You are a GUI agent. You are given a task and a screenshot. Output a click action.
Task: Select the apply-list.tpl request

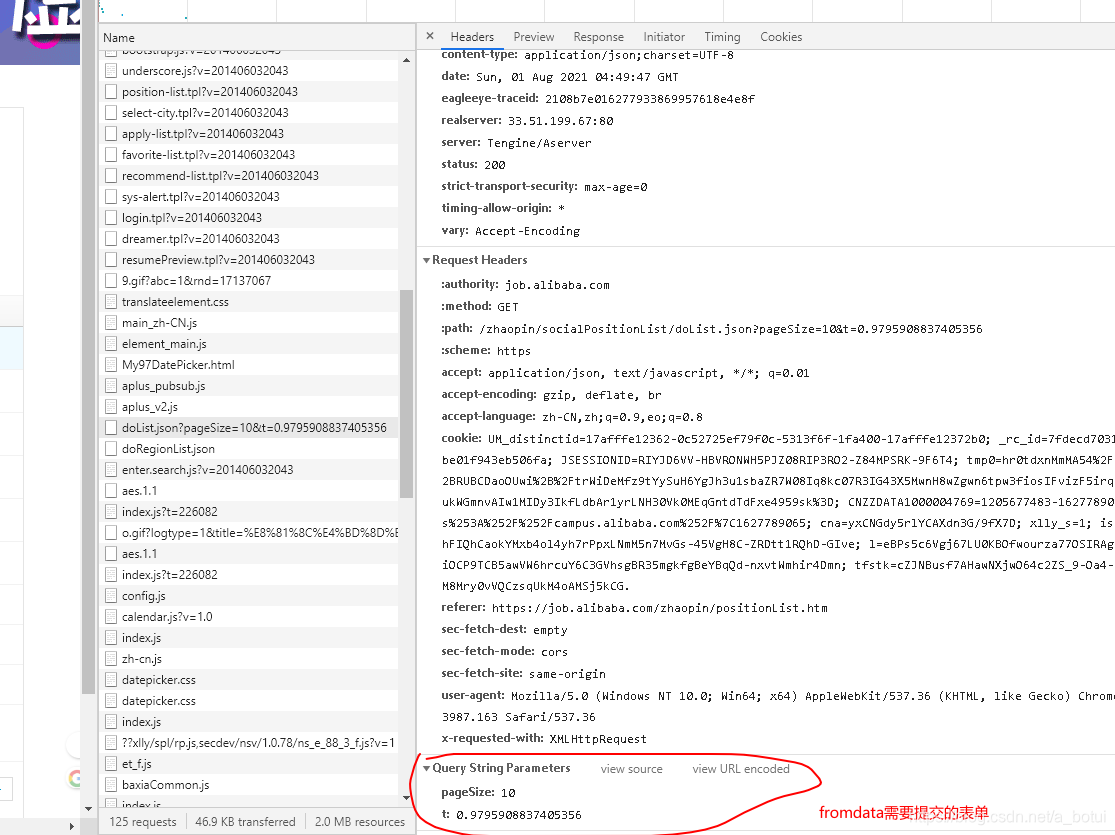point(249,134)
